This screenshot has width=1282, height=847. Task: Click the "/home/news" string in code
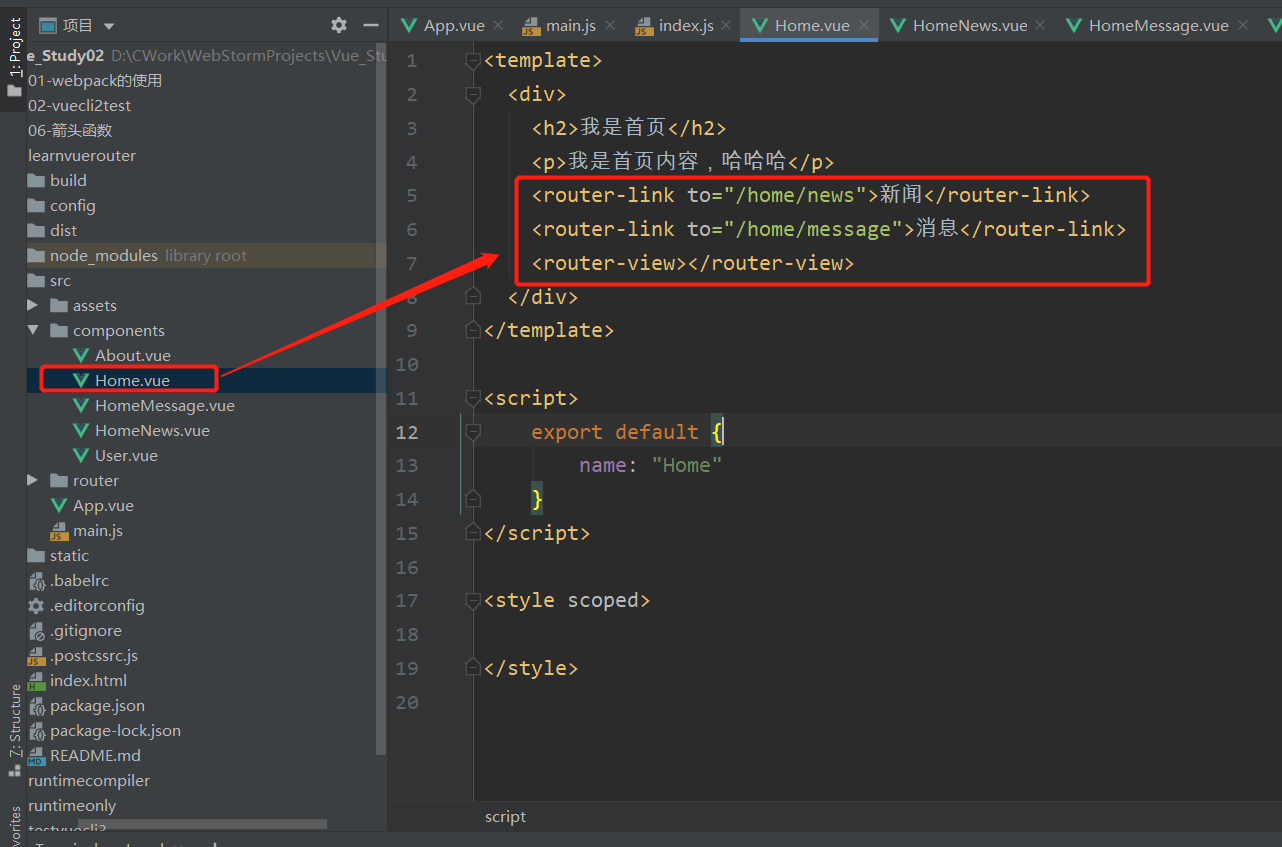(x=796, y=195)
